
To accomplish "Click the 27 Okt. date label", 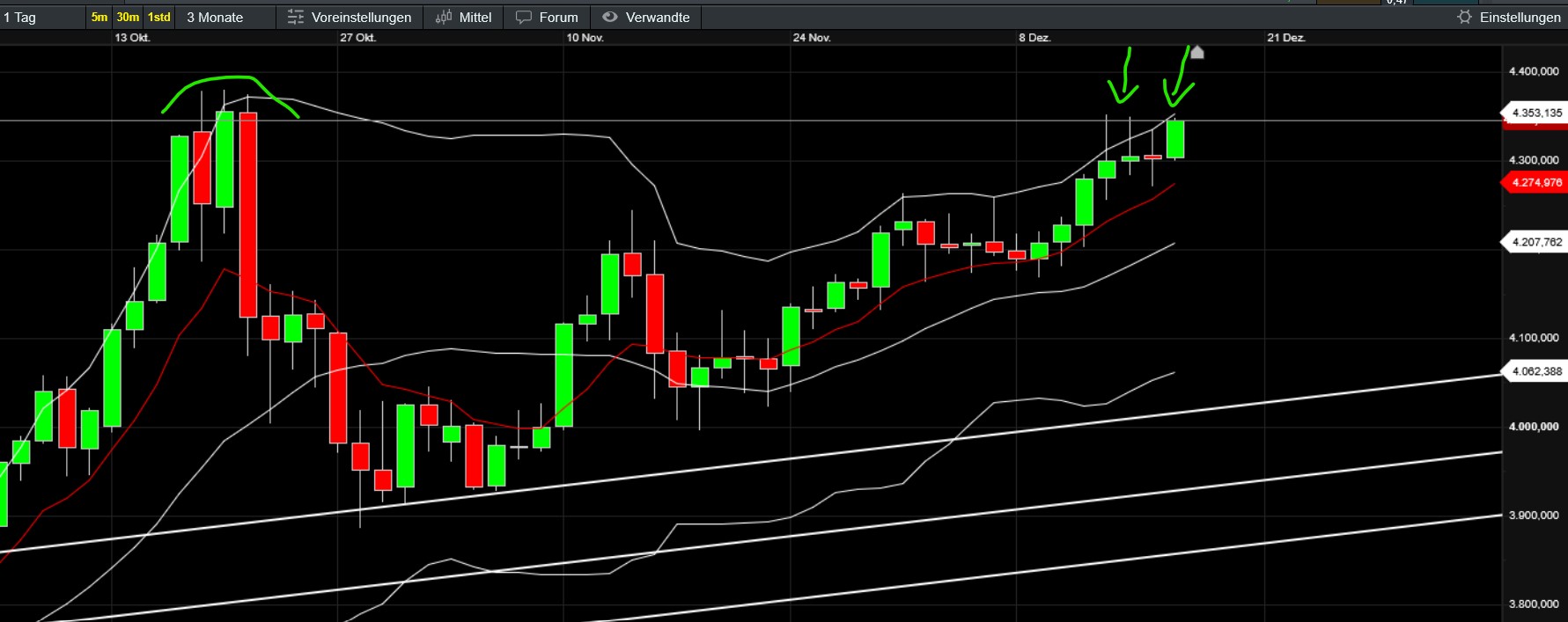I will pyautogui.click(x=357, y=38).
